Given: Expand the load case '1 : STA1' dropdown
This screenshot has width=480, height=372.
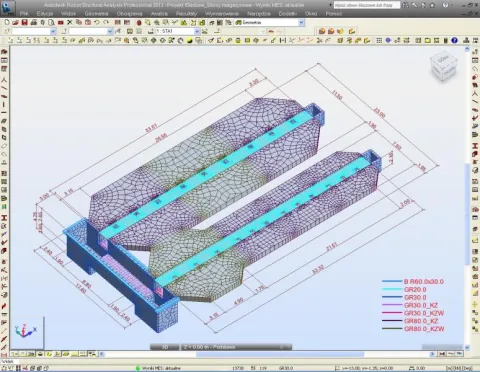Looking at the screenshot, I should 197,31.
